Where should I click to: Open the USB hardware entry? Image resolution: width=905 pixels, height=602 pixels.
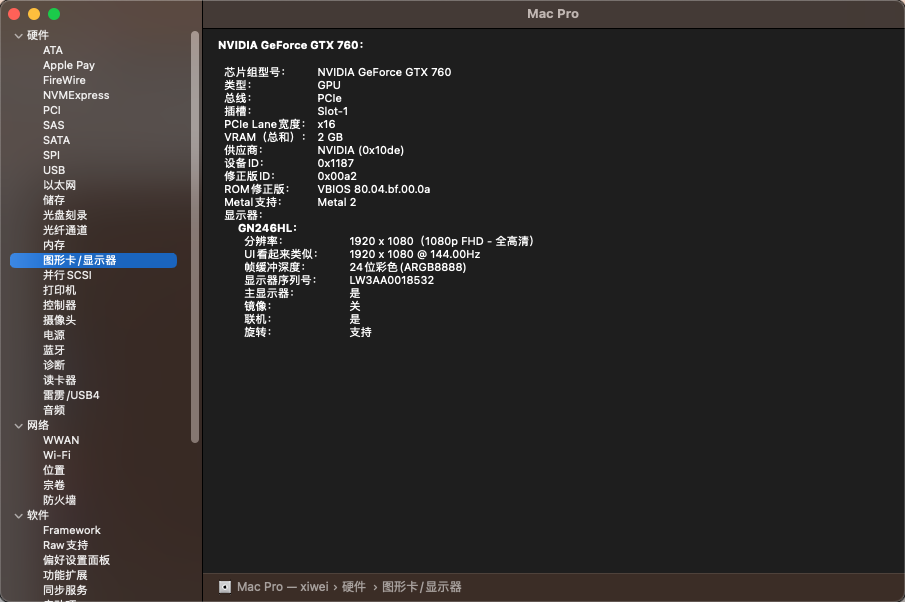[x=54, y=170]
